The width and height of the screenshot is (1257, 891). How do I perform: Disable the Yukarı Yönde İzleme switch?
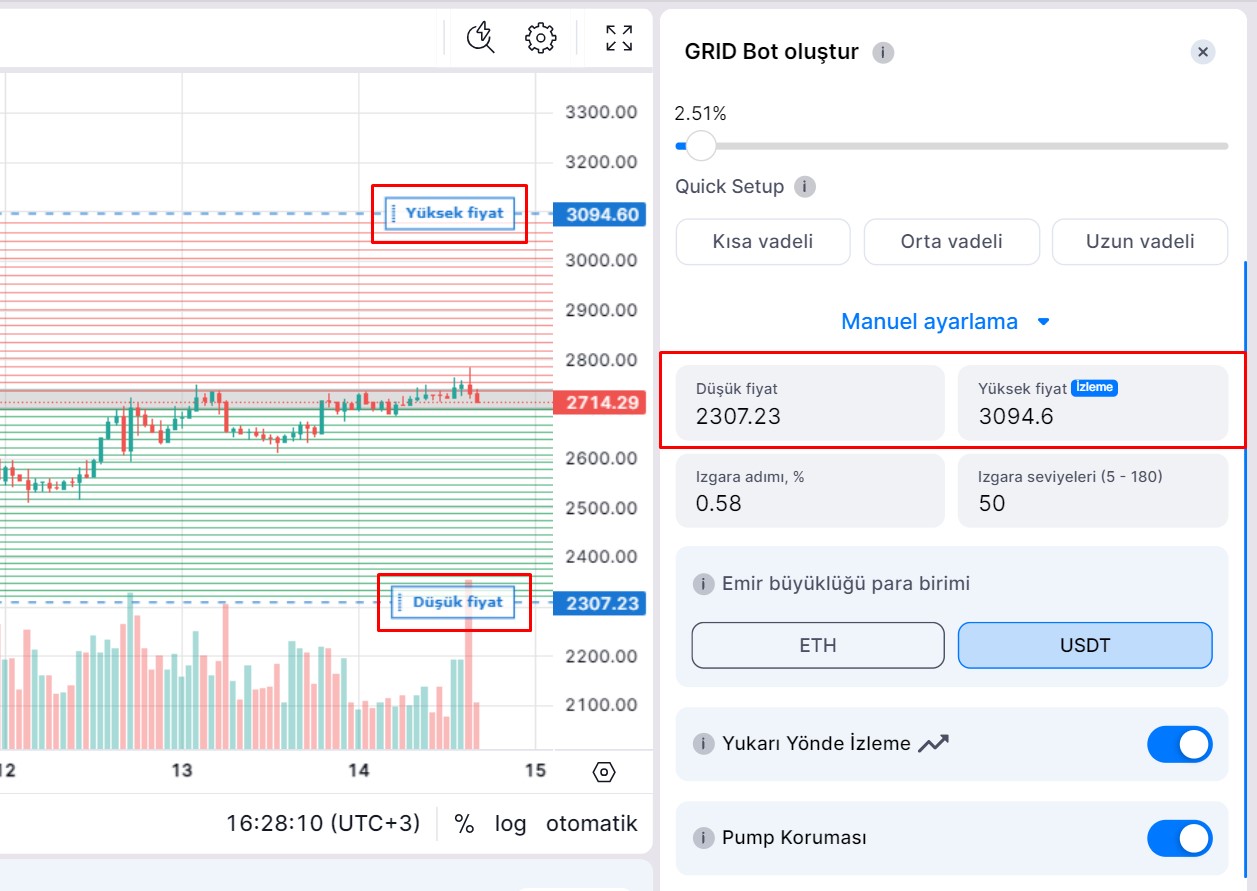pyautogui.click(x=1179, y=745)
